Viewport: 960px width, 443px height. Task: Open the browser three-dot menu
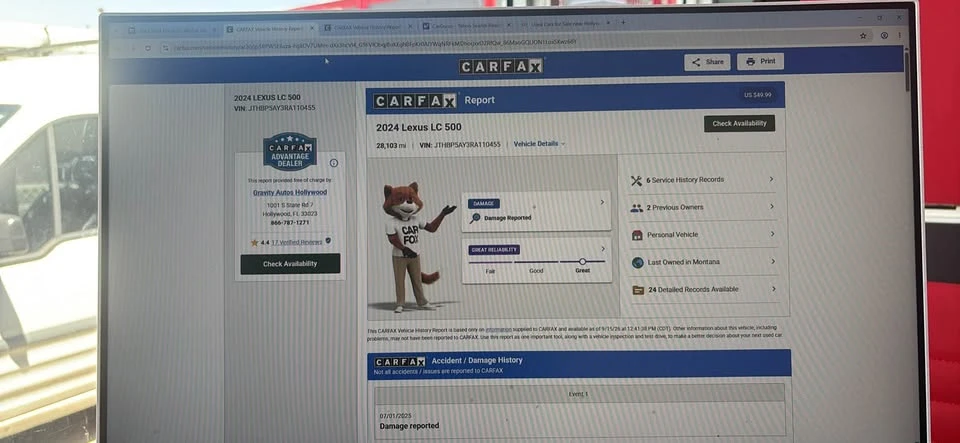coord(899,35)
